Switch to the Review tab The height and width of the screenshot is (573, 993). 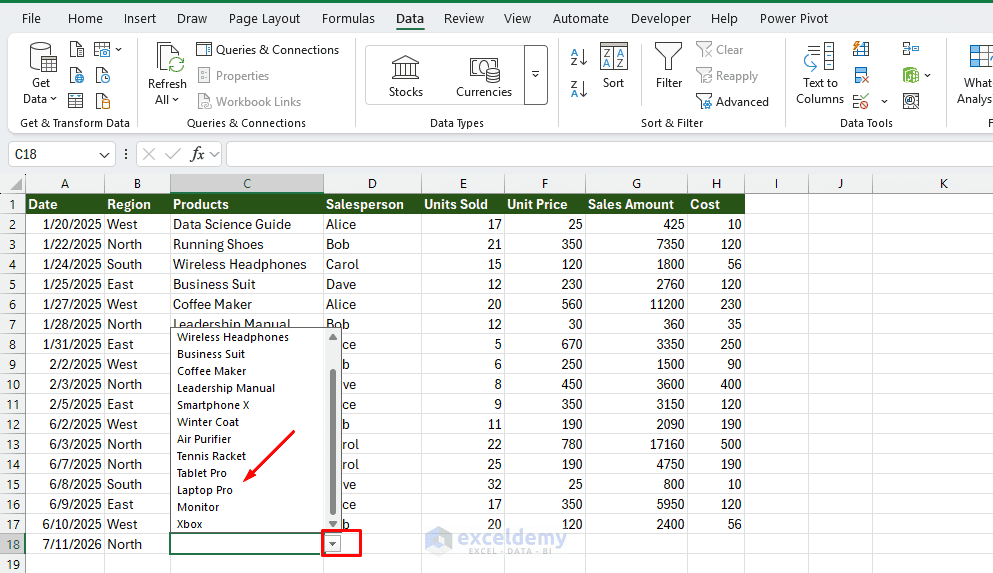464,18
